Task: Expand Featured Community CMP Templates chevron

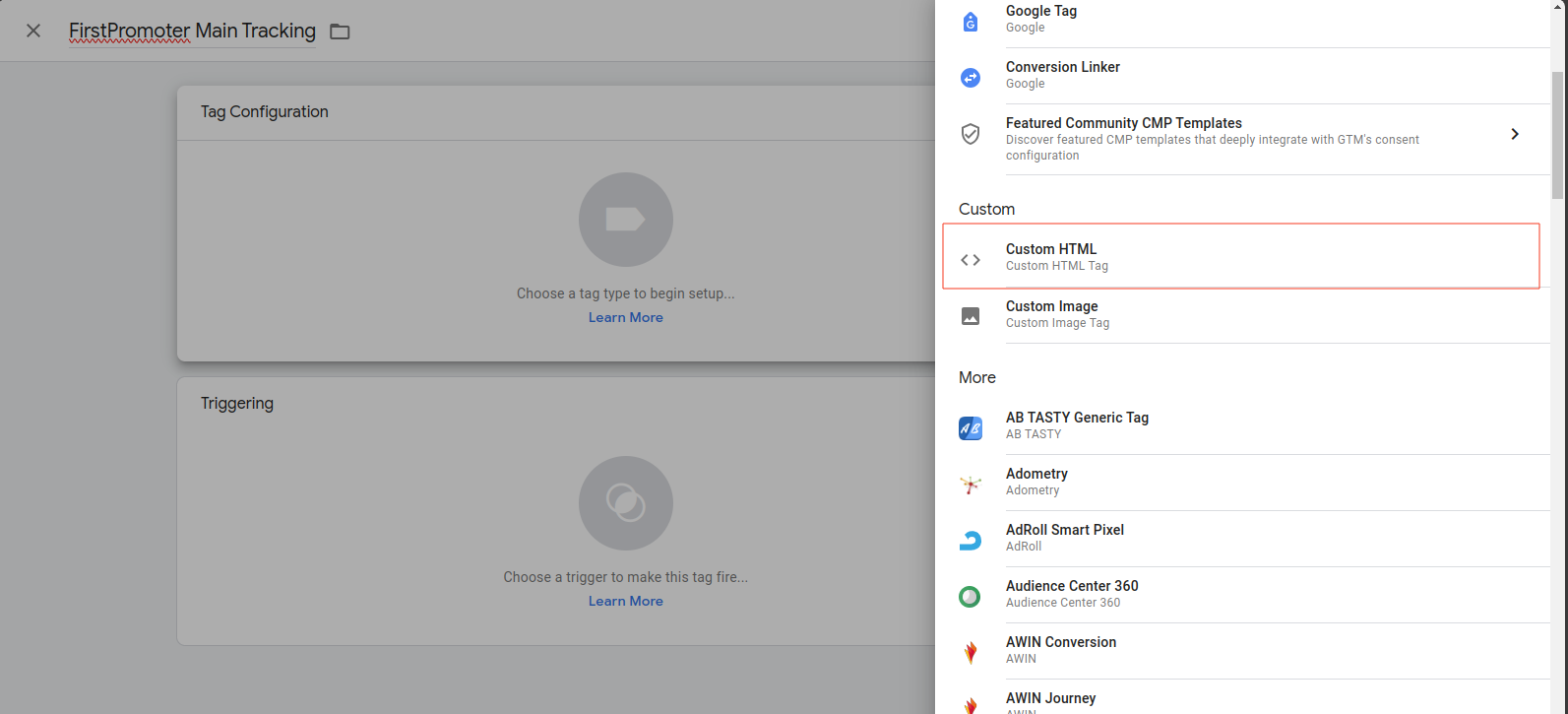Action: (1515, 134)
